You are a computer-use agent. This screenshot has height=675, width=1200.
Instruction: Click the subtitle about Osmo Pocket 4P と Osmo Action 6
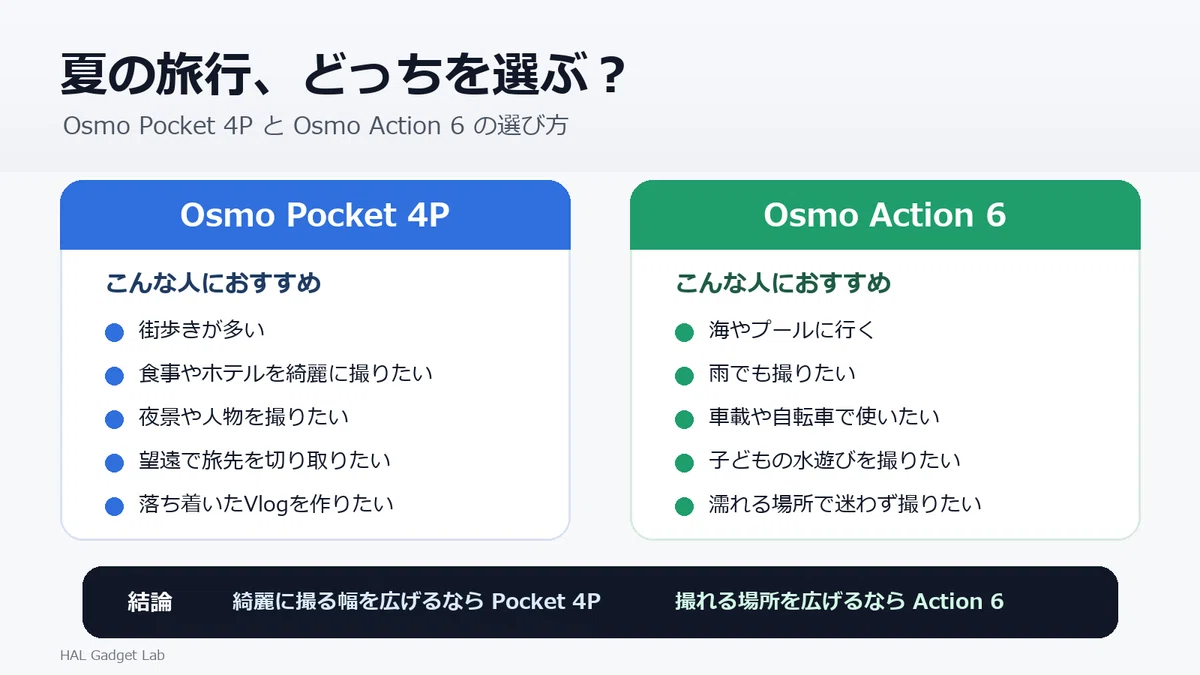316,127
